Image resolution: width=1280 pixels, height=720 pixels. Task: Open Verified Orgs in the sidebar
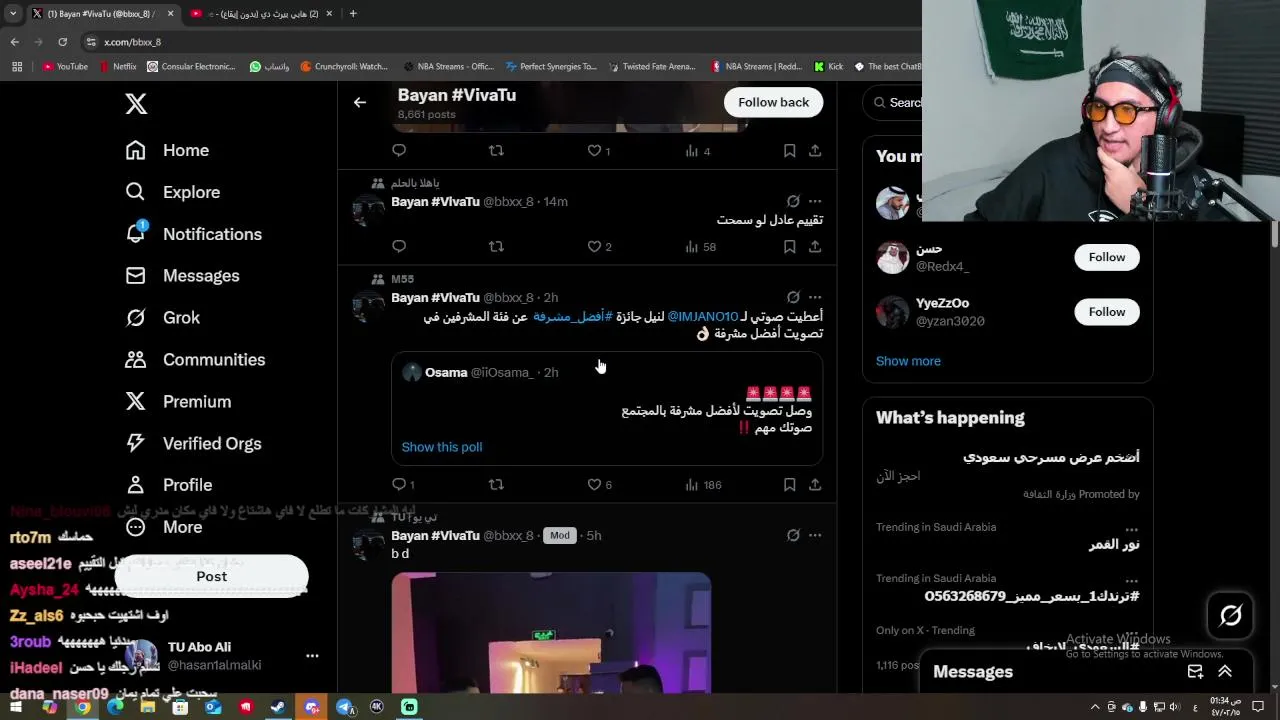click(193, 443)
